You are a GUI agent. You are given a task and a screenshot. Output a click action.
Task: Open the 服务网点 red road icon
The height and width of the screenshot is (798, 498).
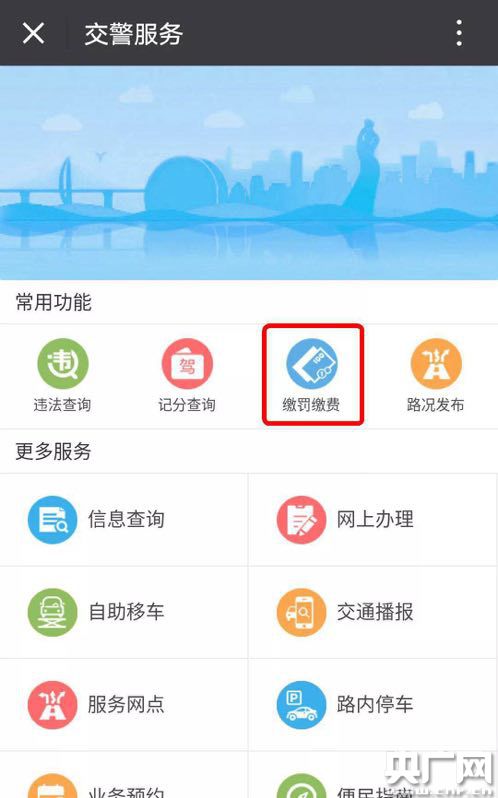coord(52,705)
